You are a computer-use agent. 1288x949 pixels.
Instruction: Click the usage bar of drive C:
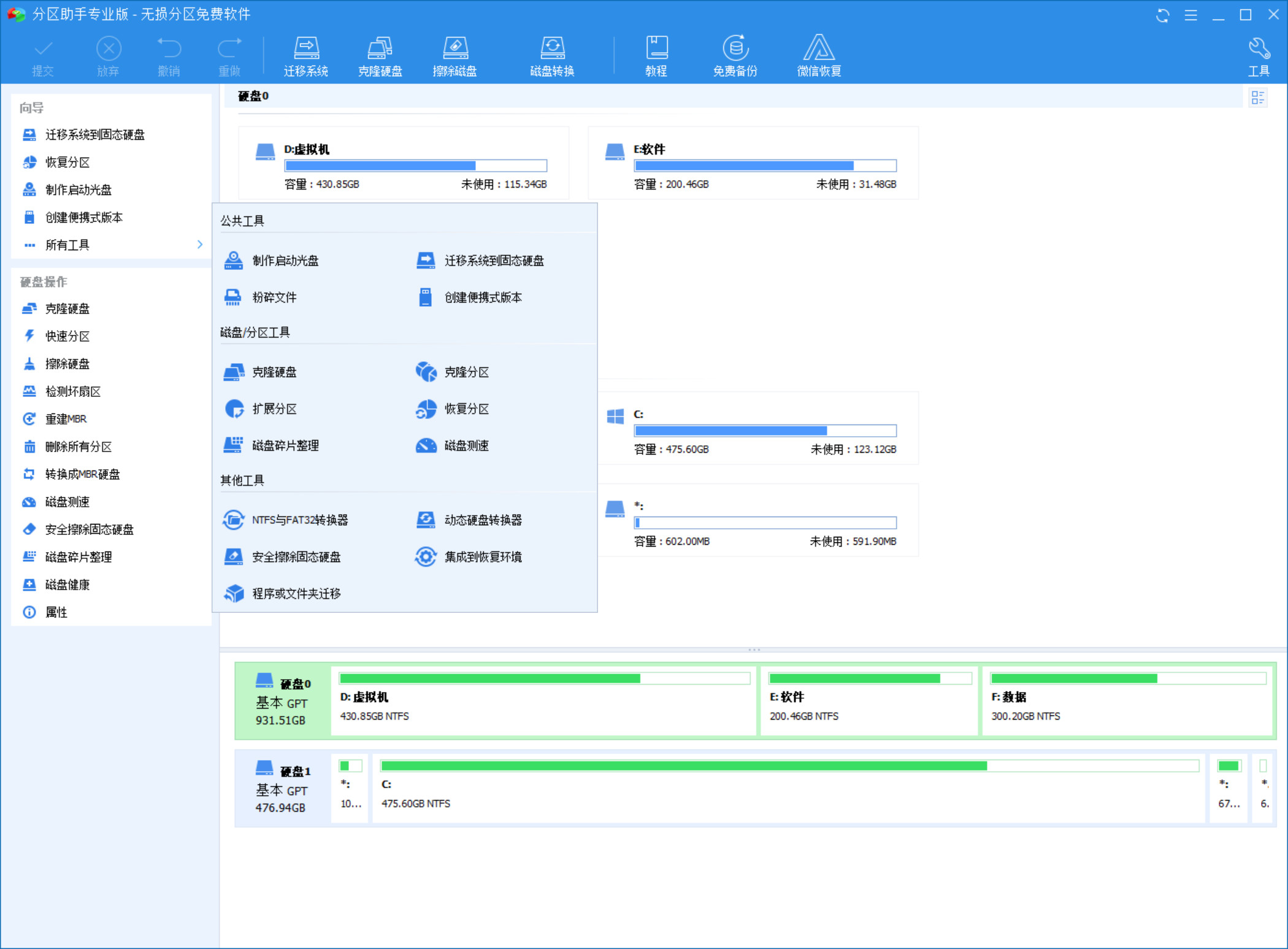pos(764,430)
